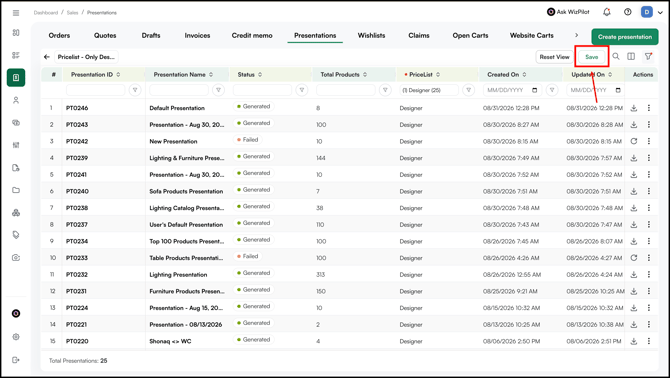This screenshot has height=378, width=670.
Task: Click the Reset View button
Action: coord(554,57)
